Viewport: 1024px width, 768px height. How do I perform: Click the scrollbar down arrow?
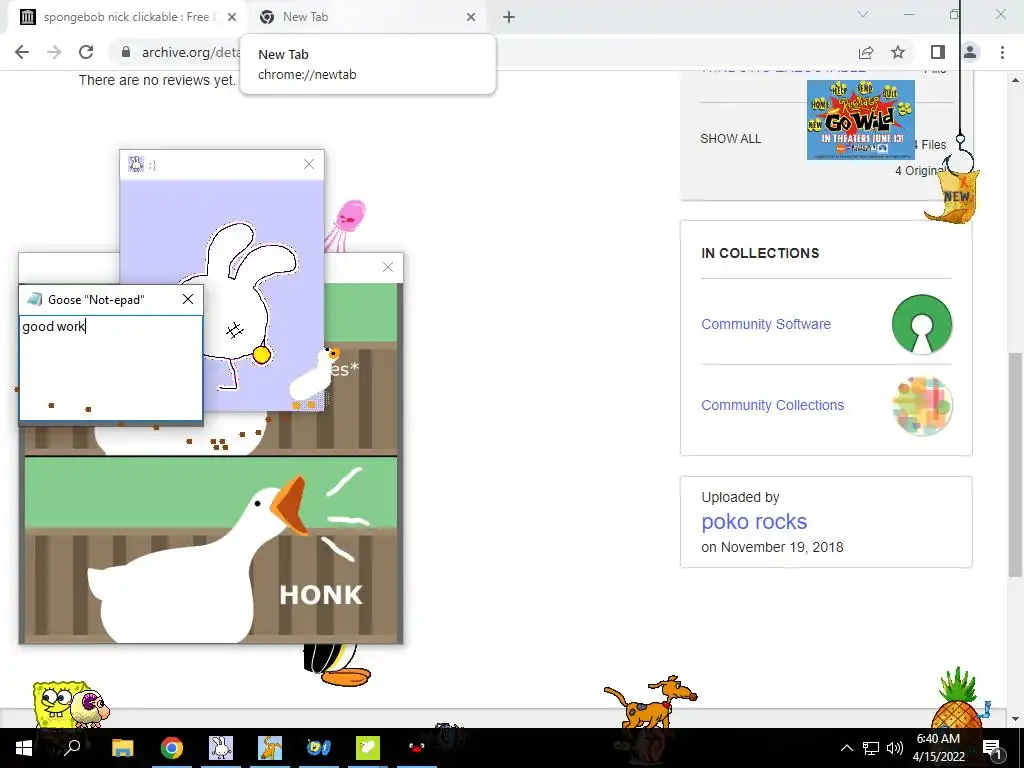1016,719
